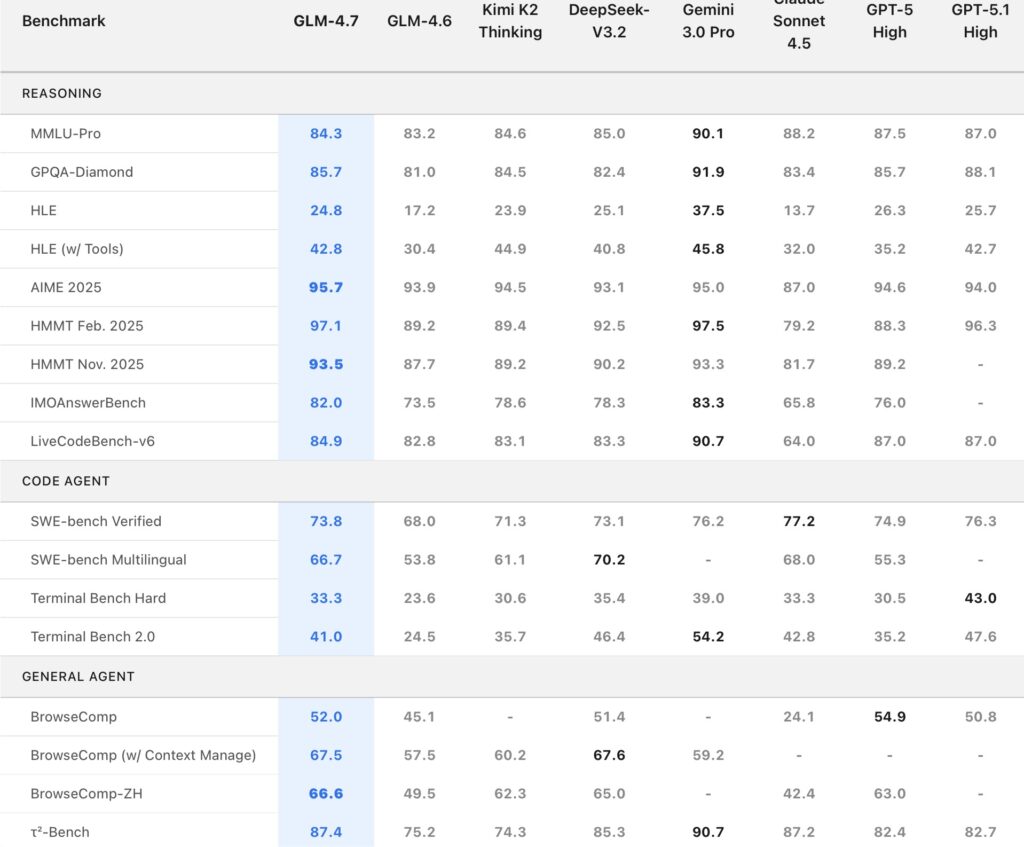
Task: Click the CODE AGENT section header row
Action: [66, 481]
